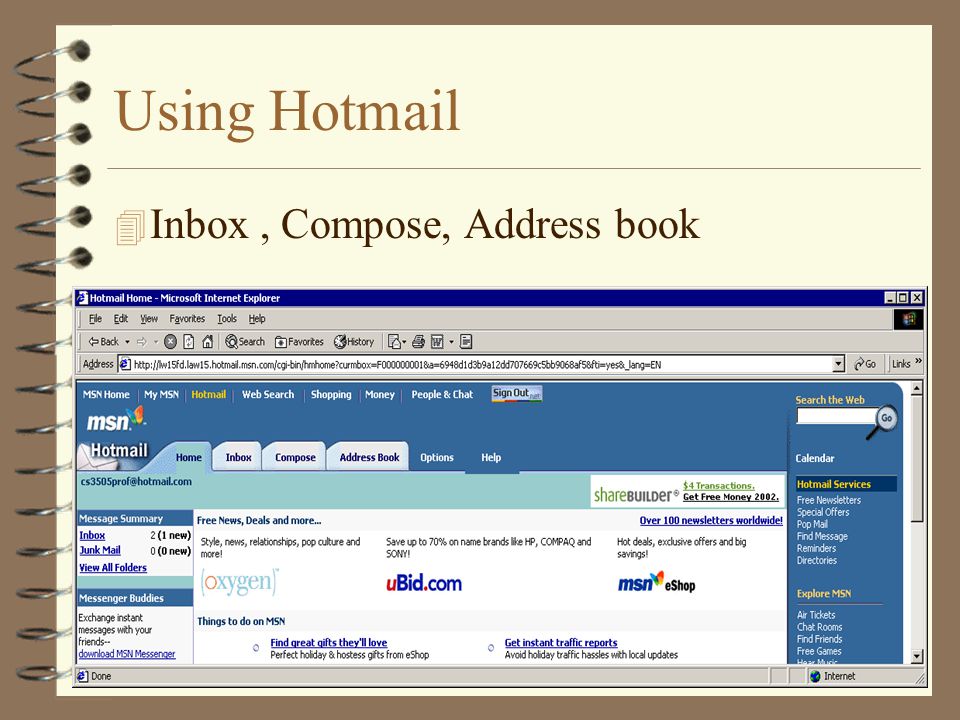This screenshot has height=720, width=960.
Task: Open the Search toolbar button
Action: 245,342
